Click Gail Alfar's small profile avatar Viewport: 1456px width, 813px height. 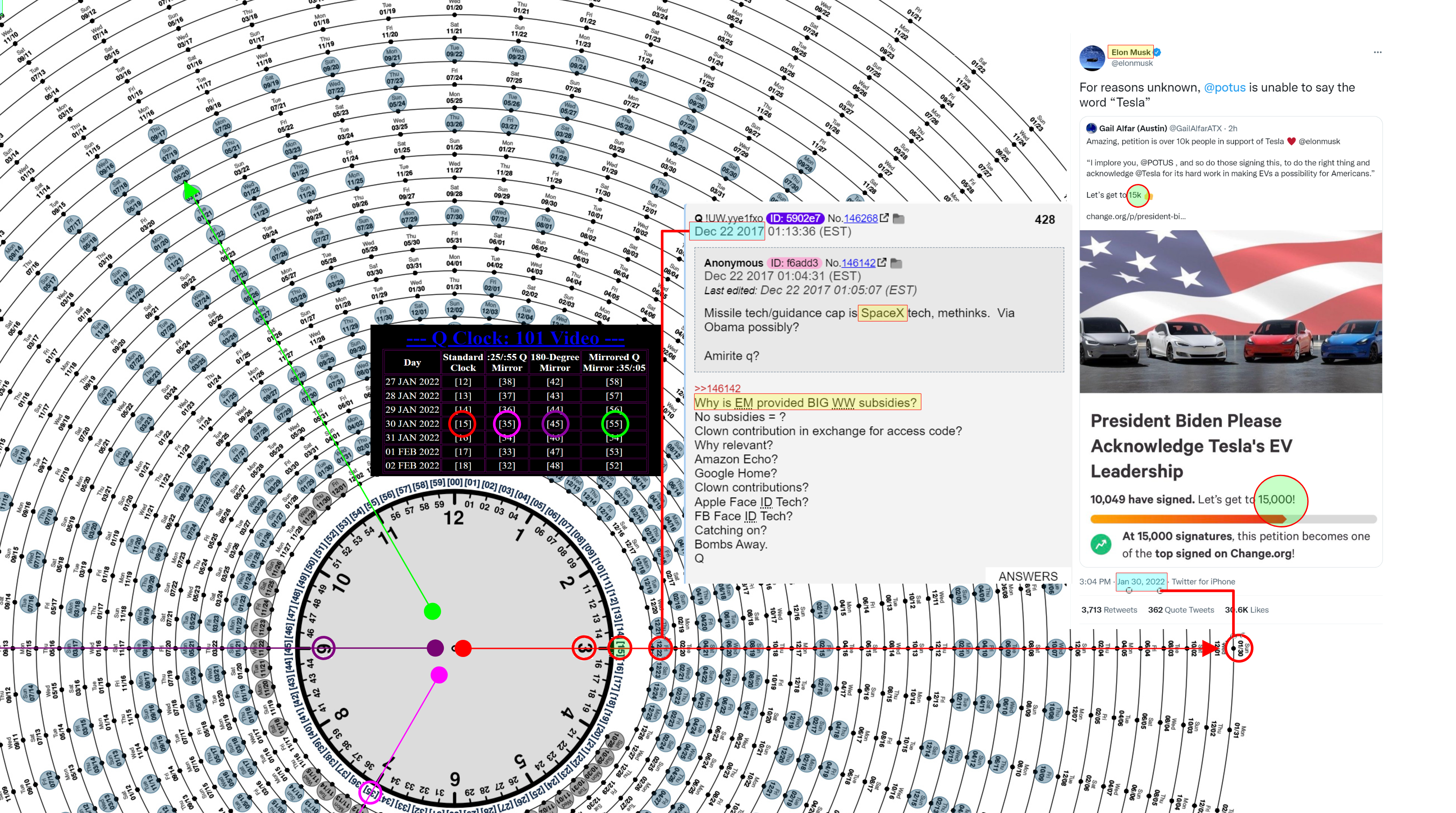coord(1091,128)
